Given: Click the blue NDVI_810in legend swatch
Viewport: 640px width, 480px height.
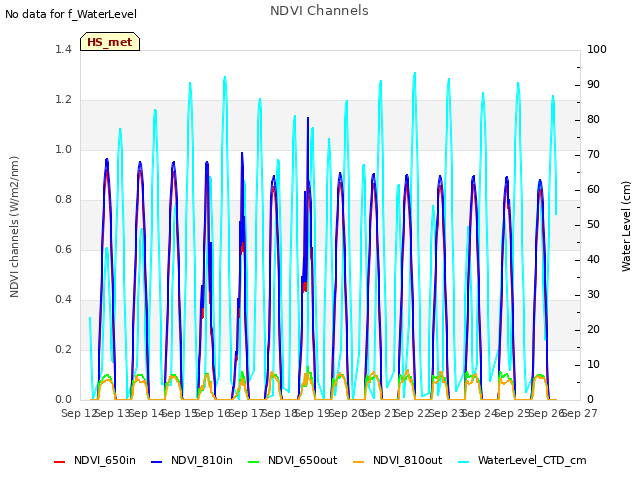Looking at the screenshot, I should click(157, 462).
